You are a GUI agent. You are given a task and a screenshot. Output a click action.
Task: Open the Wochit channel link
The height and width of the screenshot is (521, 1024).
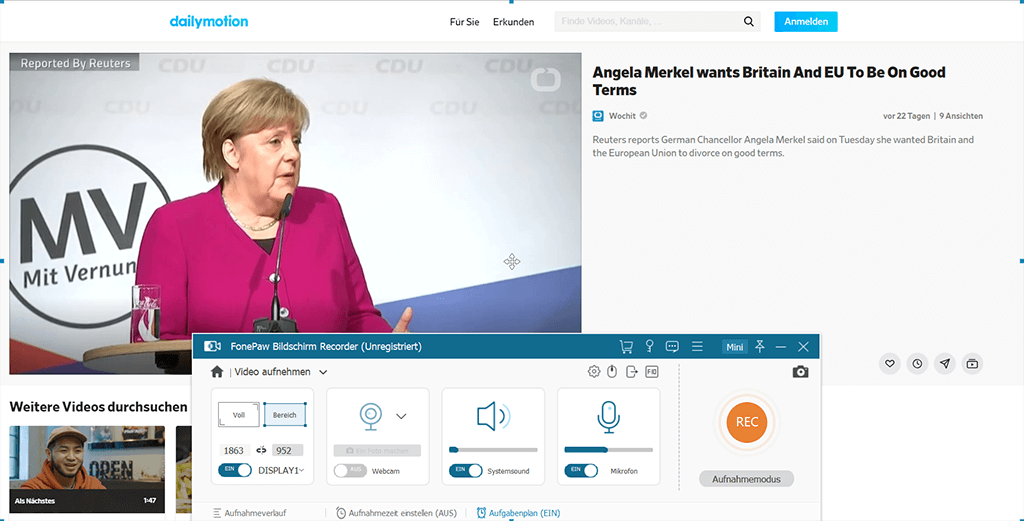622,116
